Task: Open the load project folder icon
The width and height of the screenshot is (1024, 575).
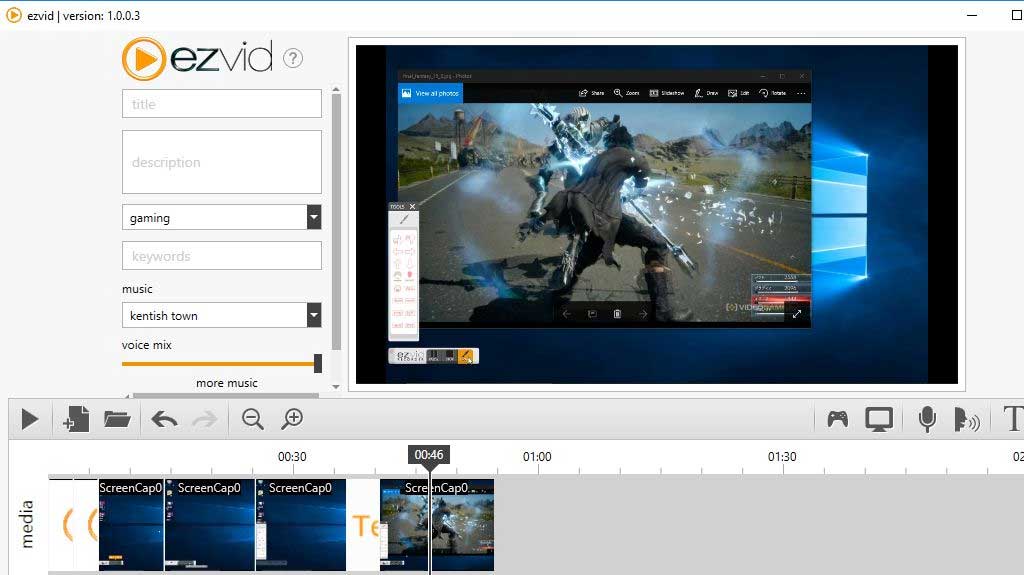Action: (x=117, y=419)
